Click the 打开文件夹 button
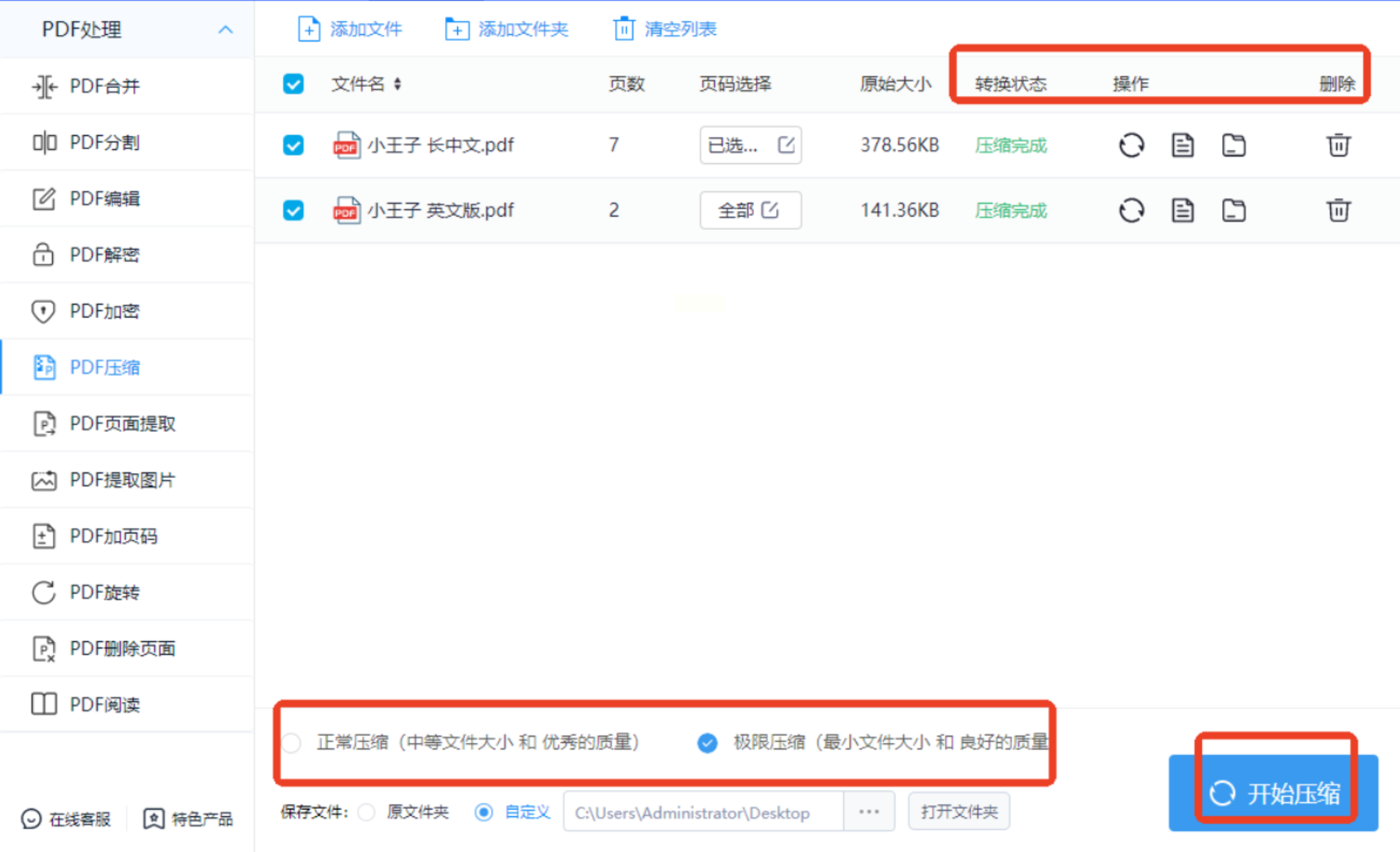This screenshot has height=852, width=1400. point(959,811)
